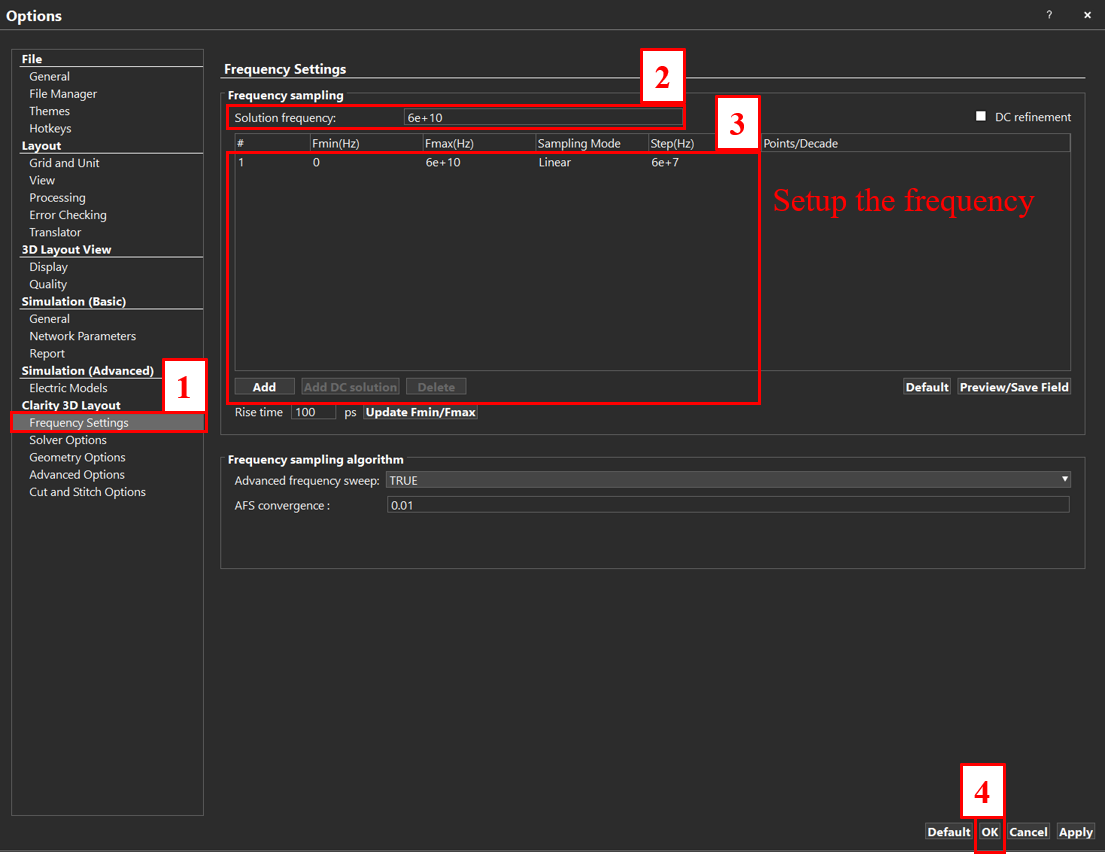Open Display under 3D Layout View

click(48, 266)
